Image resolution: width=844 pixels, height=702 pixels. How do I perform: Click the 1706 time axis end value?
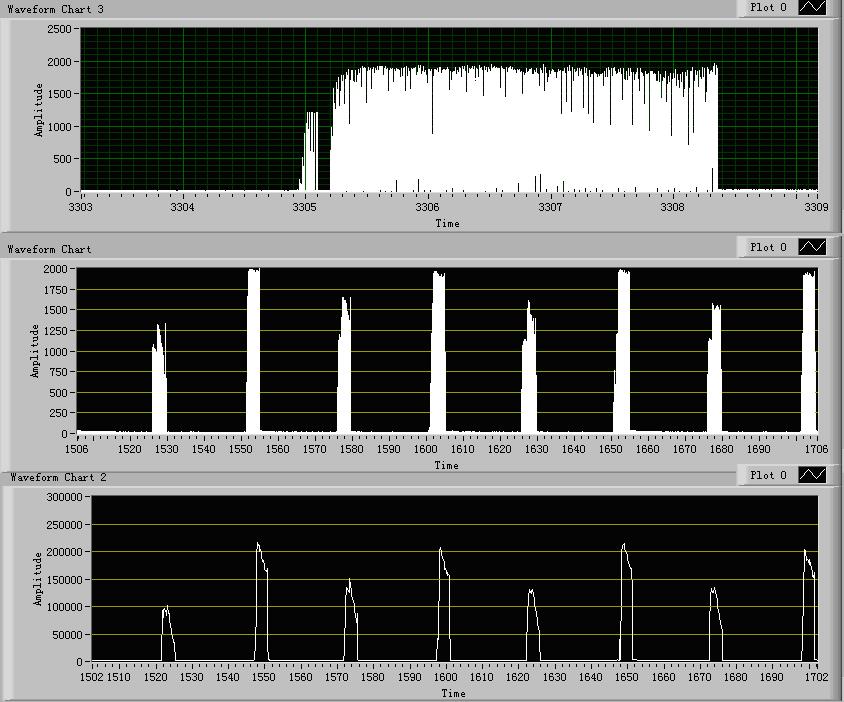pyautogui.click(x=817, y=450)
